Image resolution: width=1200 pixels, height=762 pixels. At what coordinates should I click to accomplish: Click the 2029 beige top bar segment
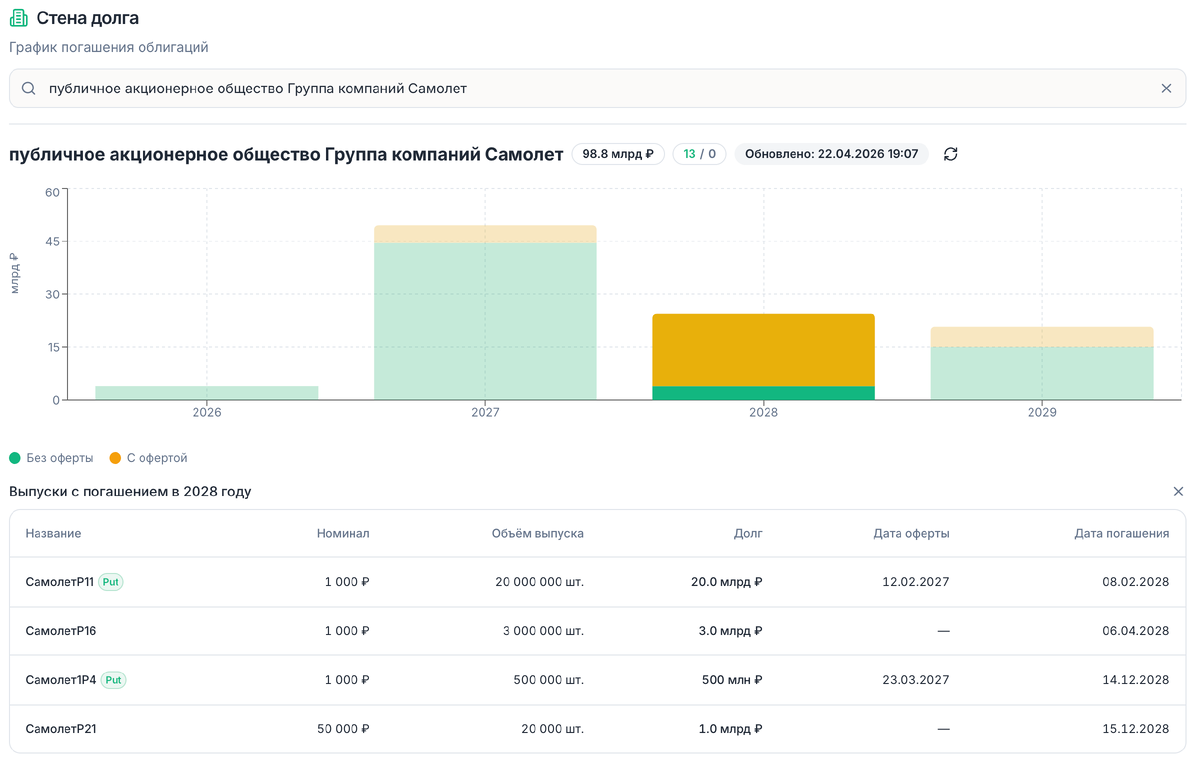click(x=1042, y=337)
